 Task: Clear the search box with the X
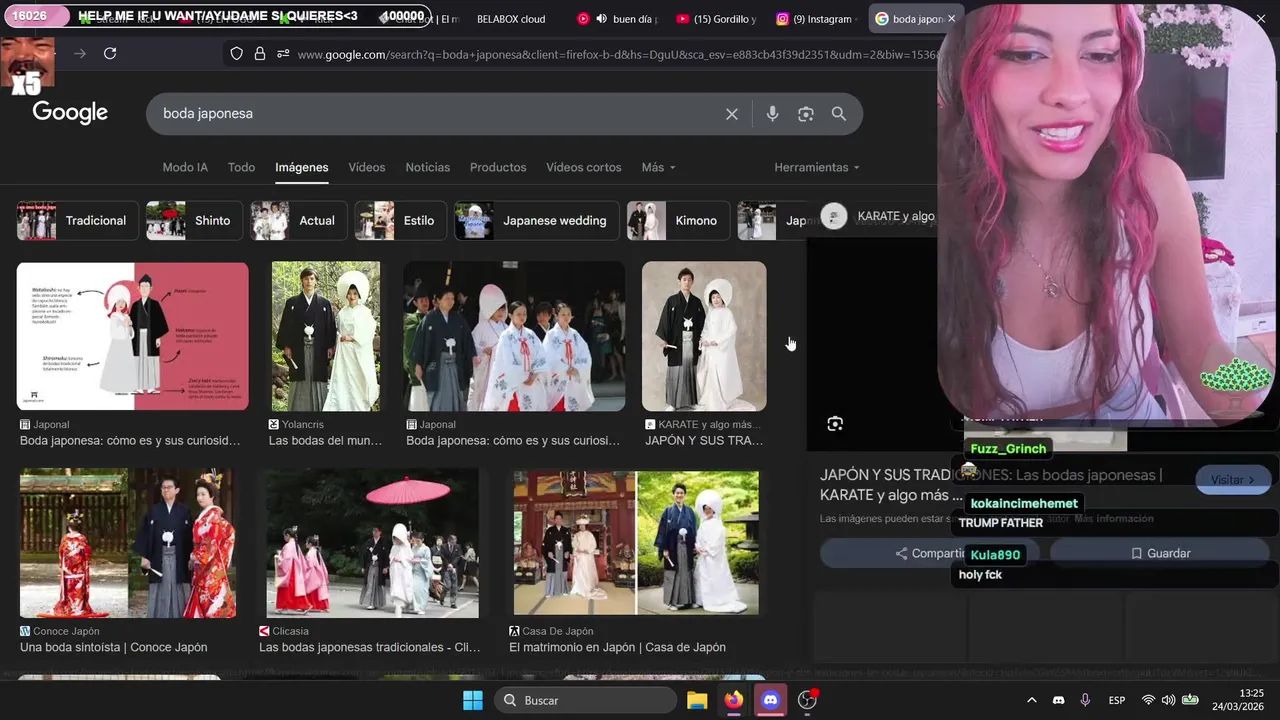(x=732, y=114)
